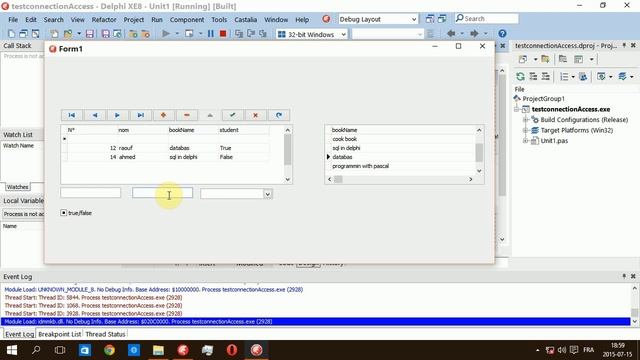Open the Castalia menu
The height and width of the screenshot is (360, 640).
tap(245, 20)
